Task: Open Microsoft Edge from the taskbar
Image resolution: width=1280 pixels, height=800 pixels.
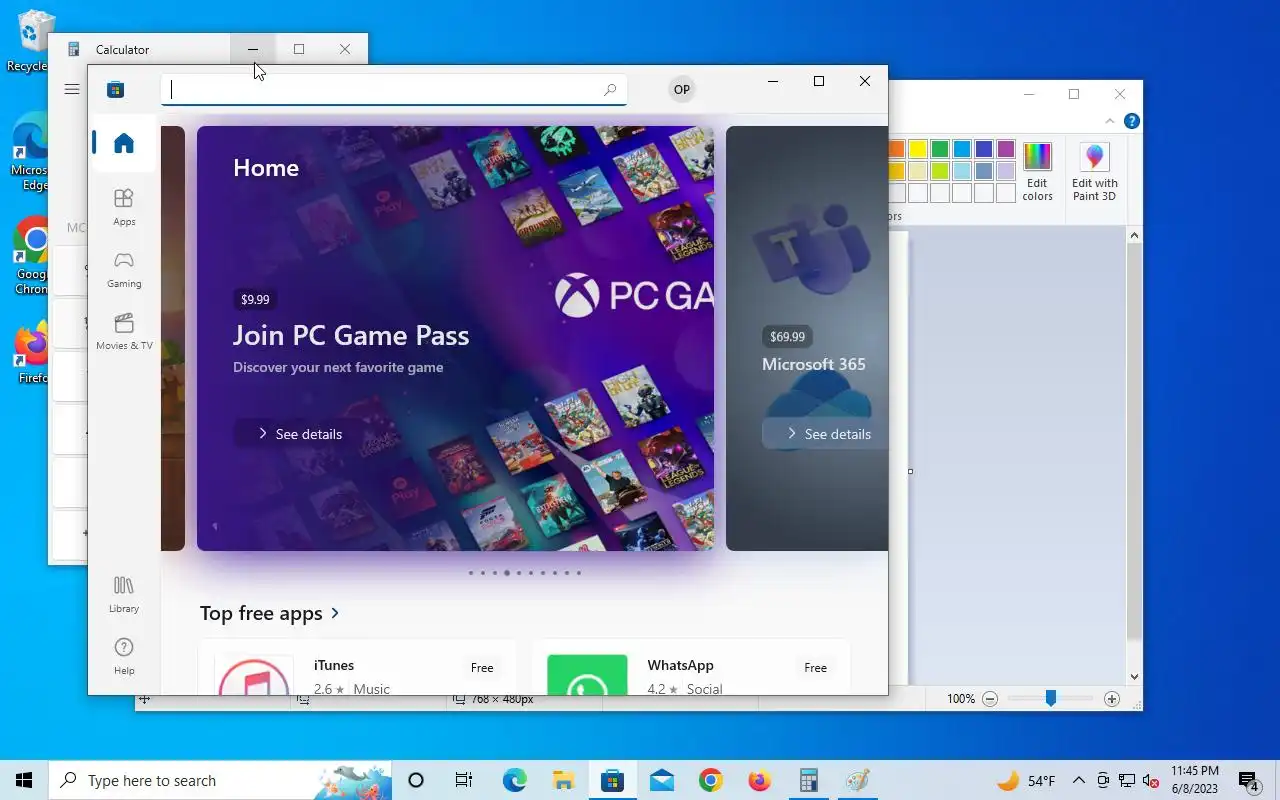Action: pyautogui.click(x=514, y=780)
